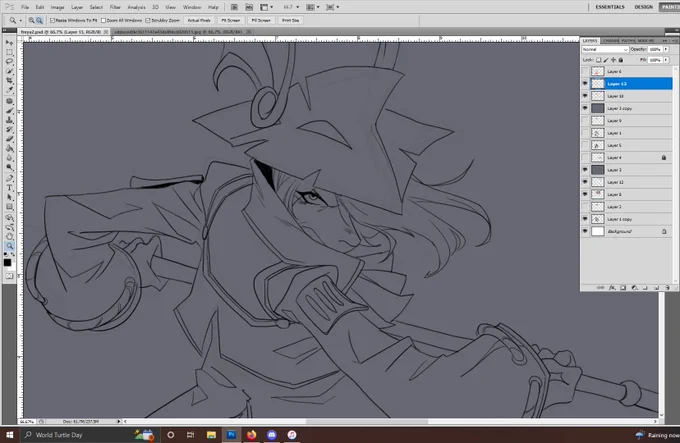Toggle visibility of Layer 3 copy
680x443 pixels.
coord(585,108)
